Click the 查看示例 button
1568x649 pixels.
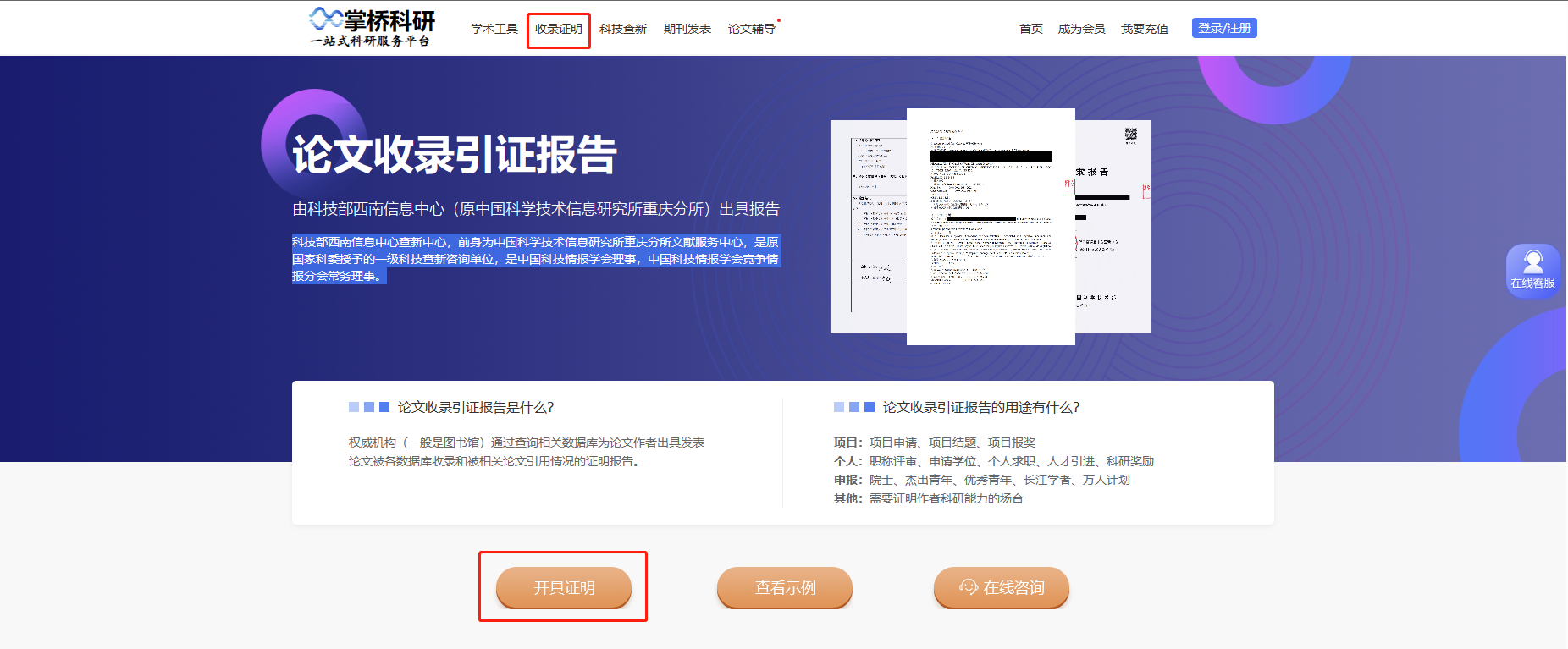coord(785,587)
